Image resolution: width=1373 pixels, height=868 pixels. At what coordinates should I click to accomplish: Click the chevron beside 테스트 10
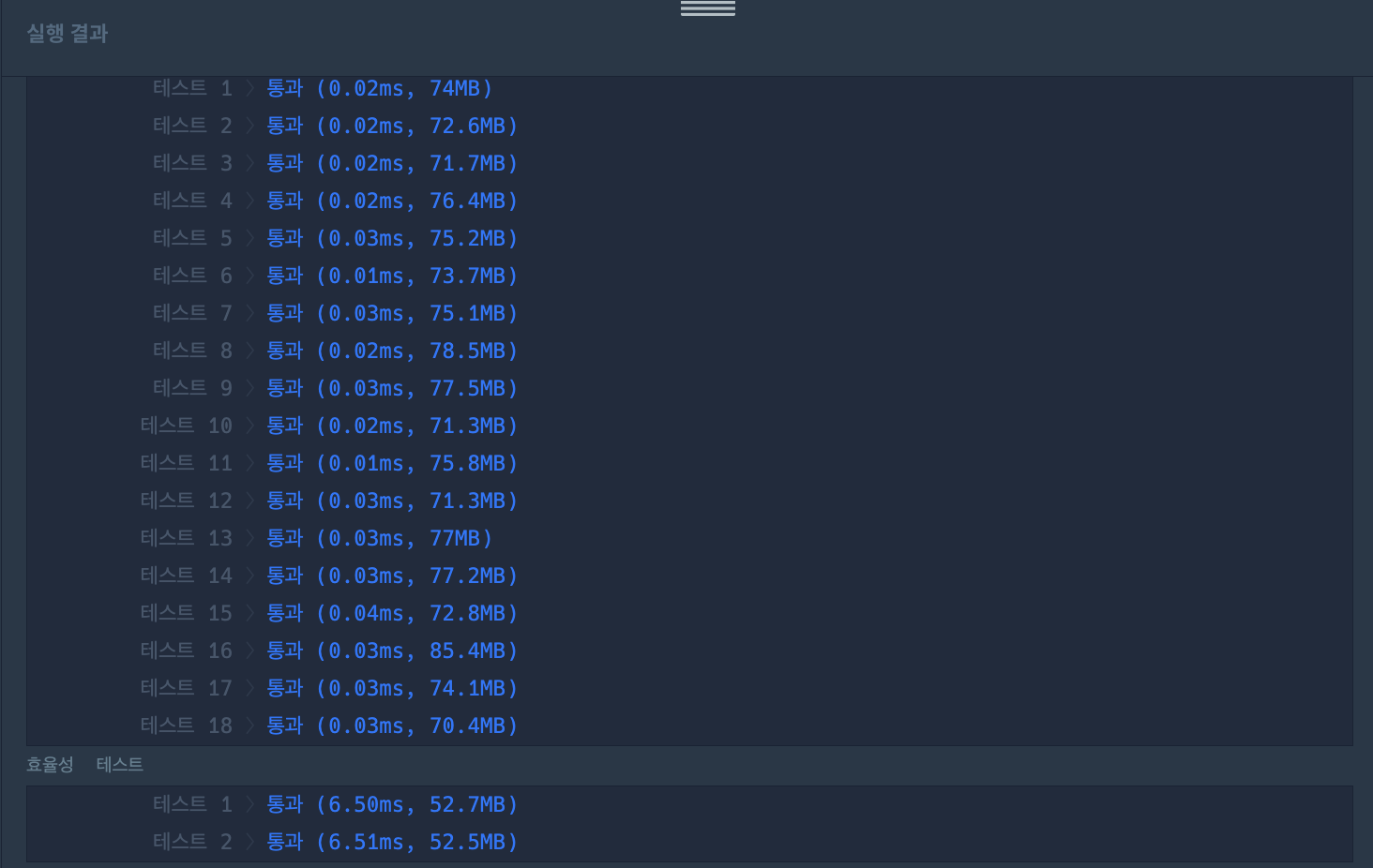(x=250, y=426)
